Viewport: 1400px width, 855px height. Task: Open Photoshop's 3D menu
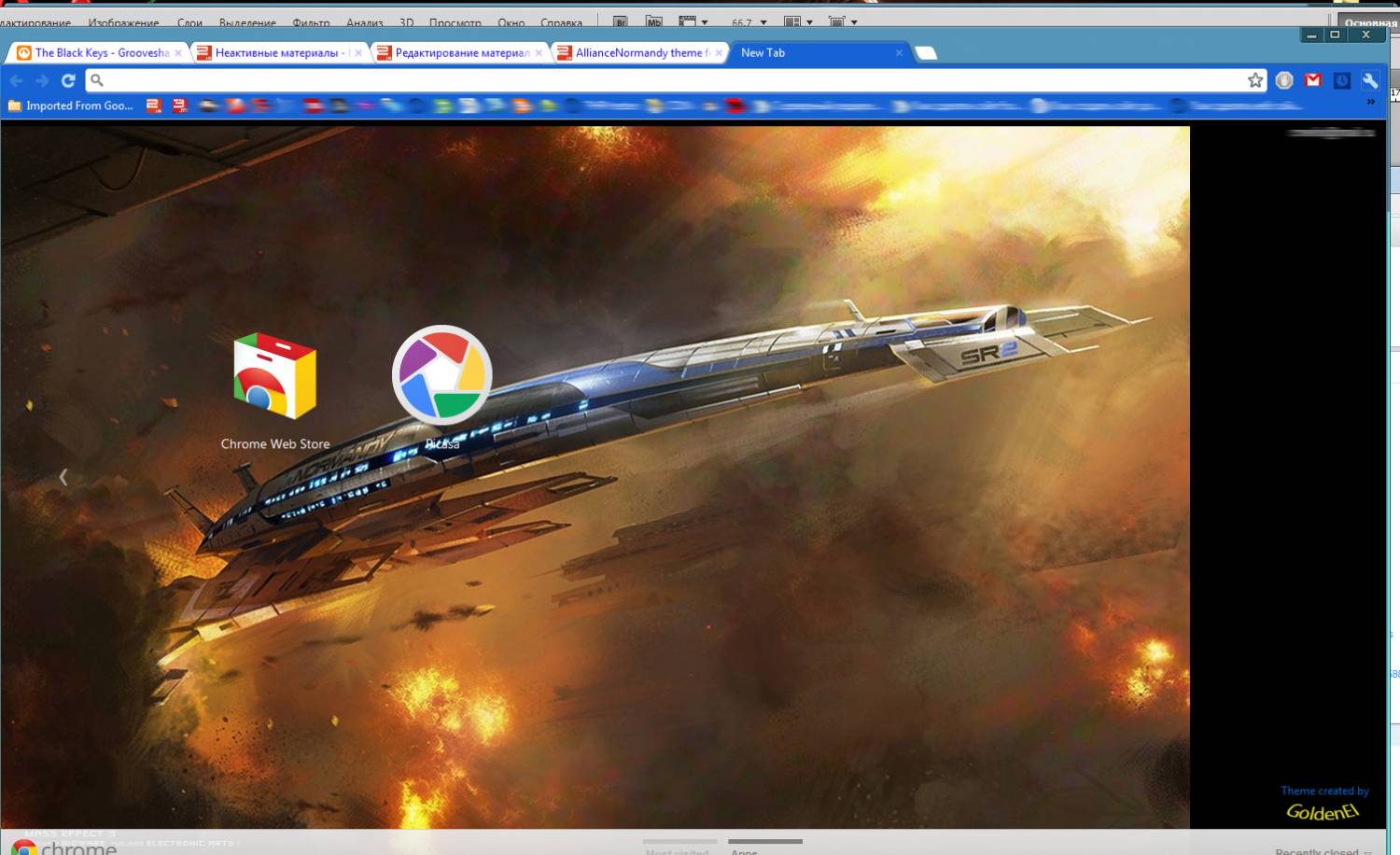point(406,22)
